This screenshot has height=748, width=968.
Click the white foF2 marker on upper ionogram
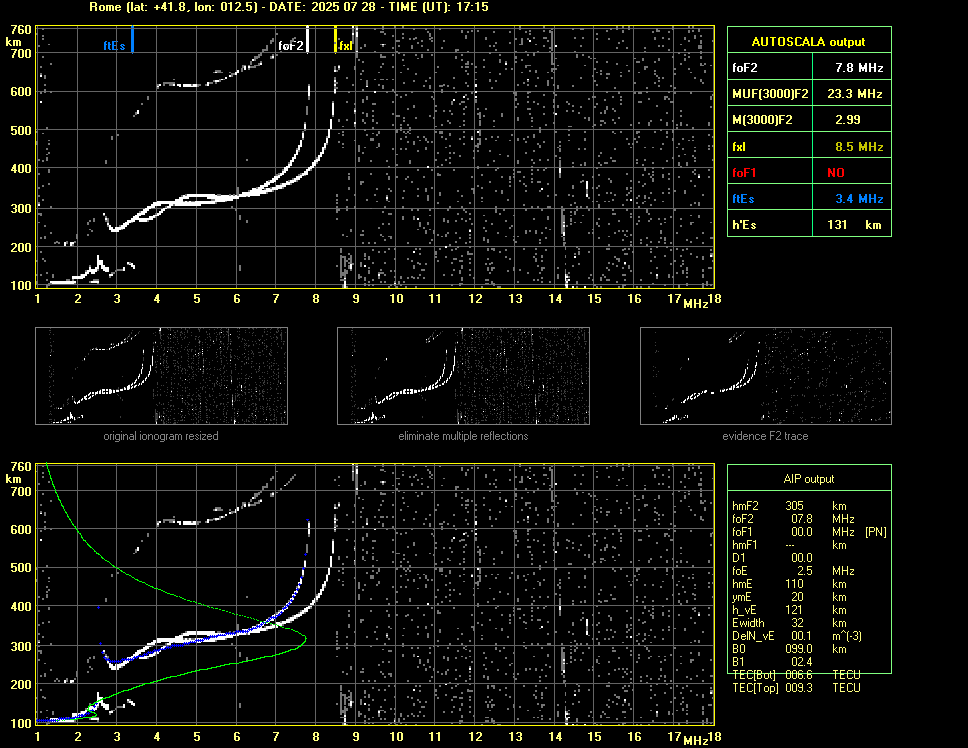point(307,39)
